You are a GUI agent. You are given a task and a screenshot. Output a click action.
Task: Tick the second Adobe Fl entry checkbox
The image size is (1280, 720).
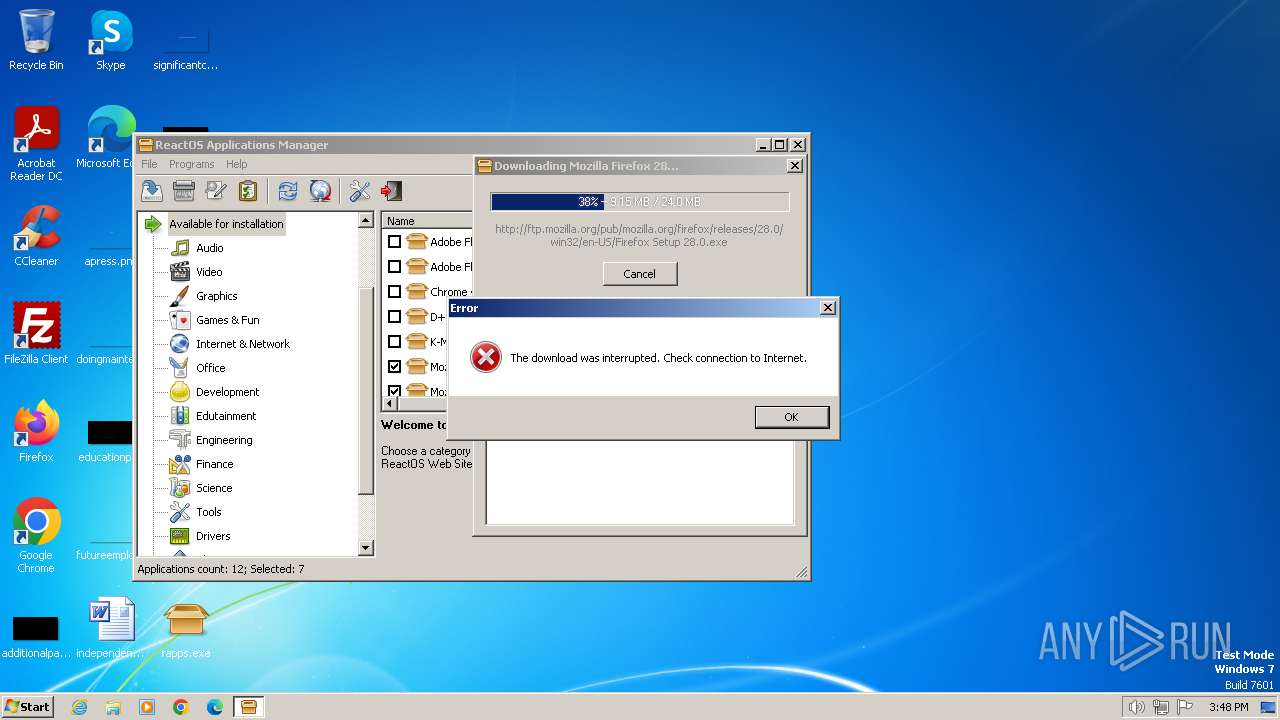point(394,267)
